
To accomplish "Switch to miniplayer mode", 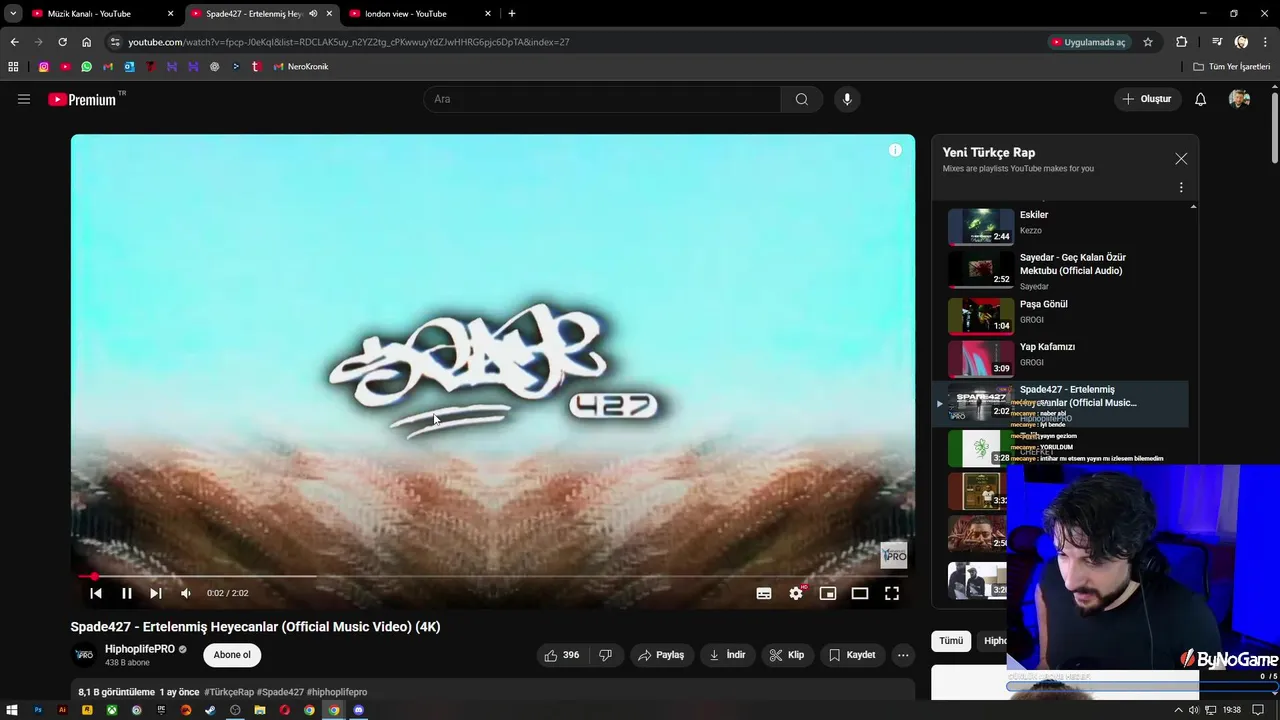I will pyautogui.click(x=828, y=593).
